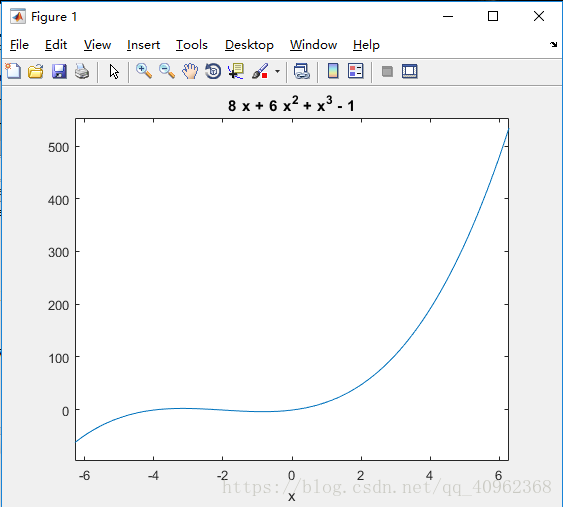Click the x-axis tick label -4
Image resolution: width=563 pixels, height=507 pixels.
(x=153, y=476)
